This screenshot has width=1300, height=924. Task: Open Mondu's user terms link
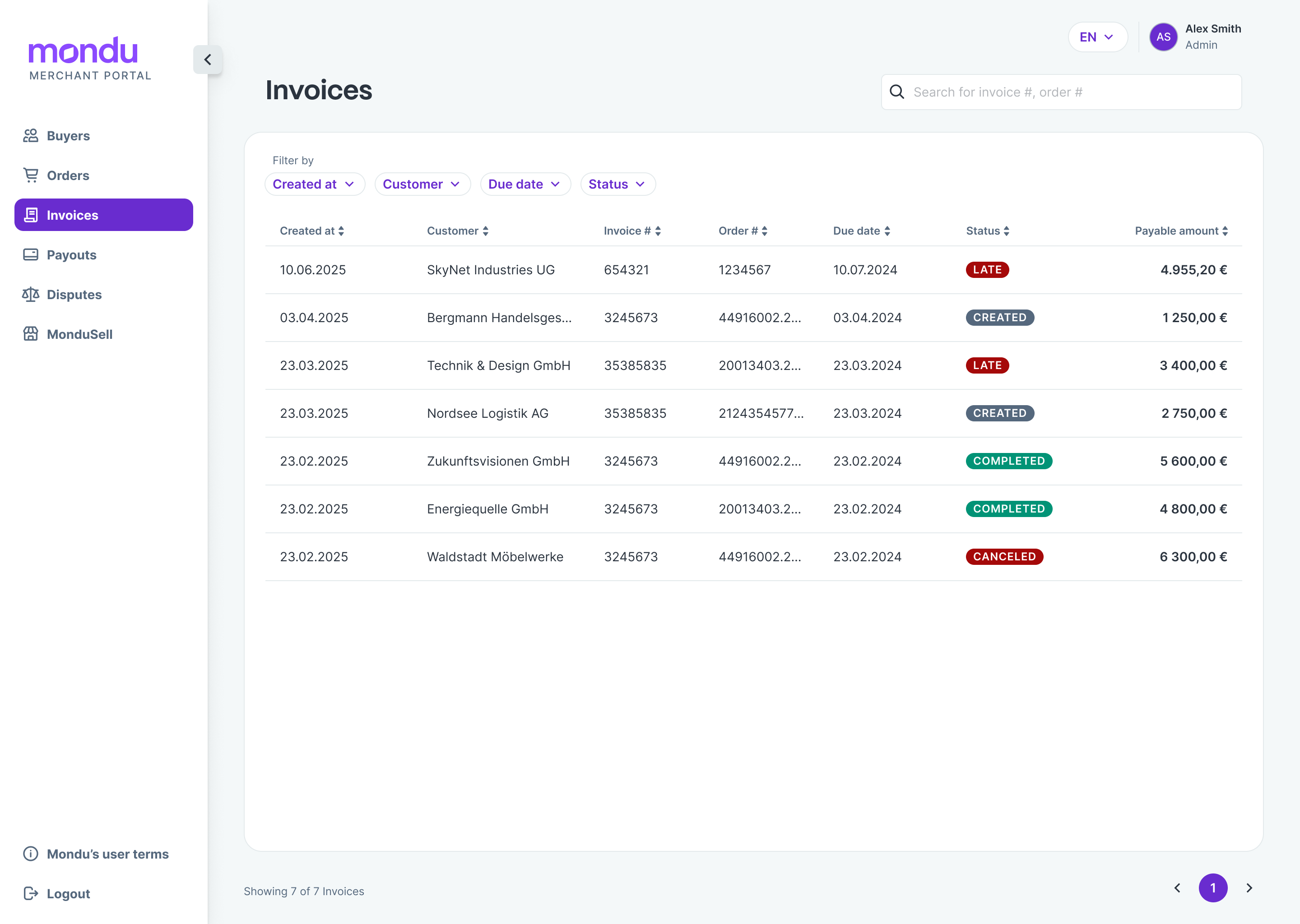point(107,854)
